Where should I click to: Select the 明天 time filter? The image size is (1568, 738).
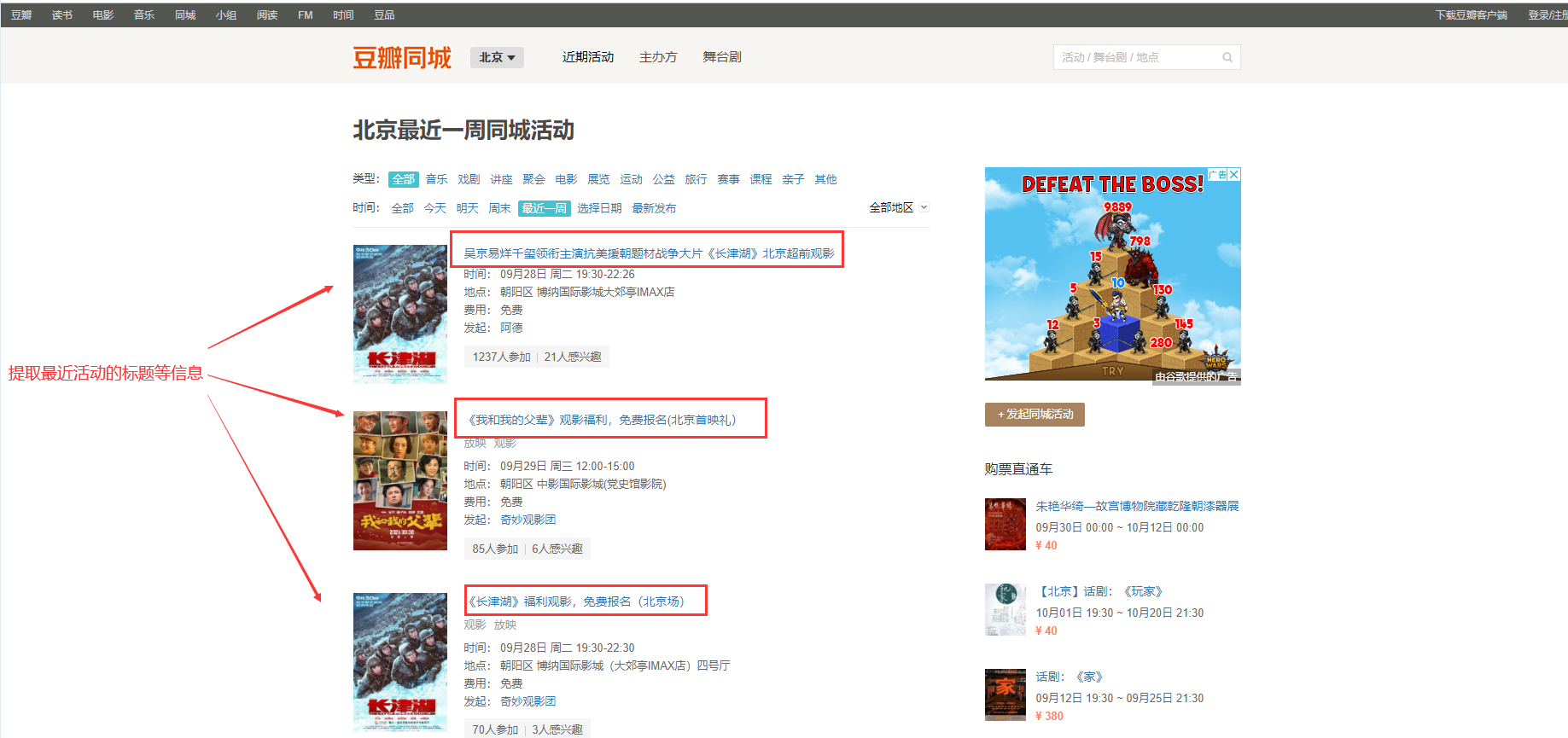468,208
